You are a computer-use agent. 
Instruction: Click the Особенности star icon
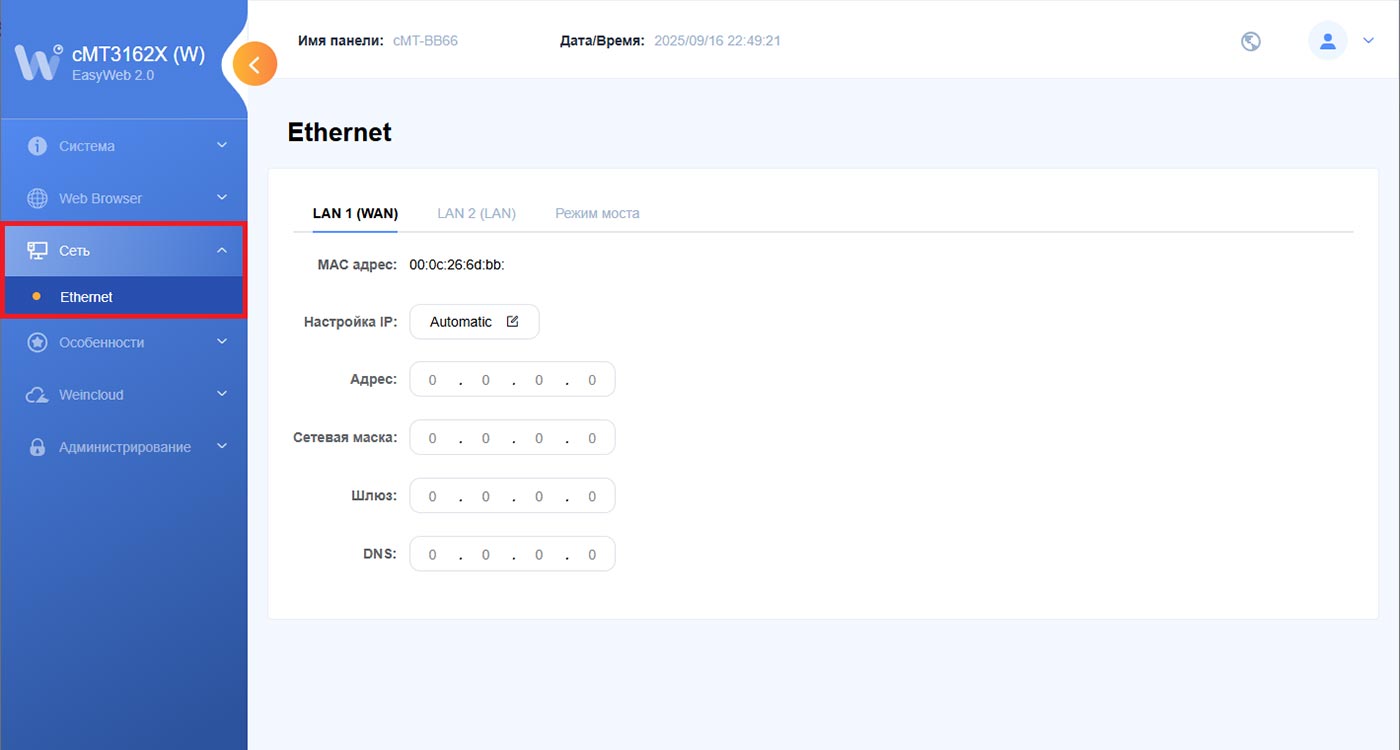click(x=38, y=342)
